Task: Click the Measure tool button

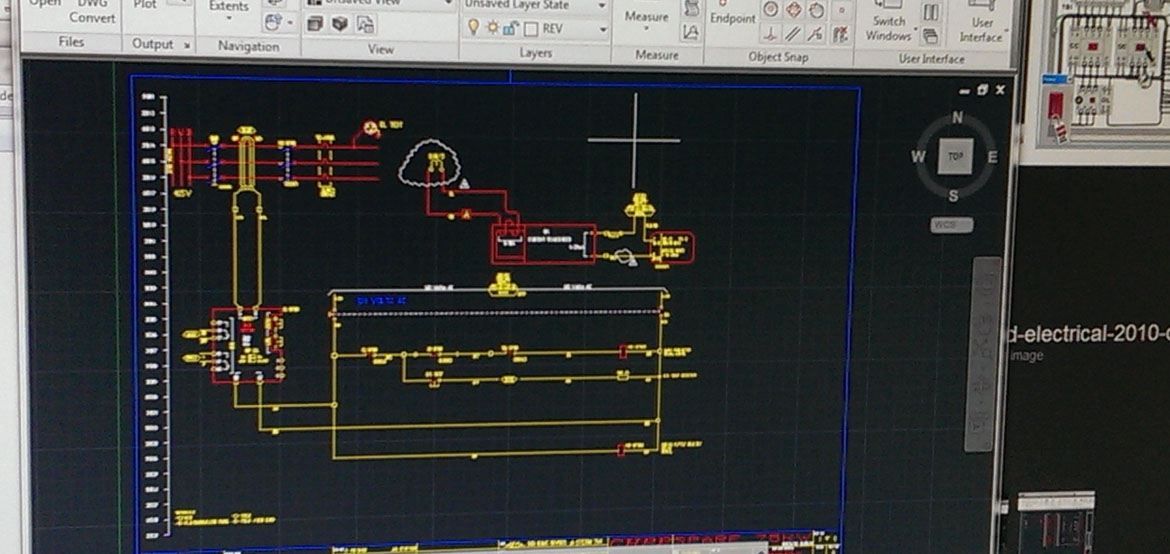Action: click(646, 16)
